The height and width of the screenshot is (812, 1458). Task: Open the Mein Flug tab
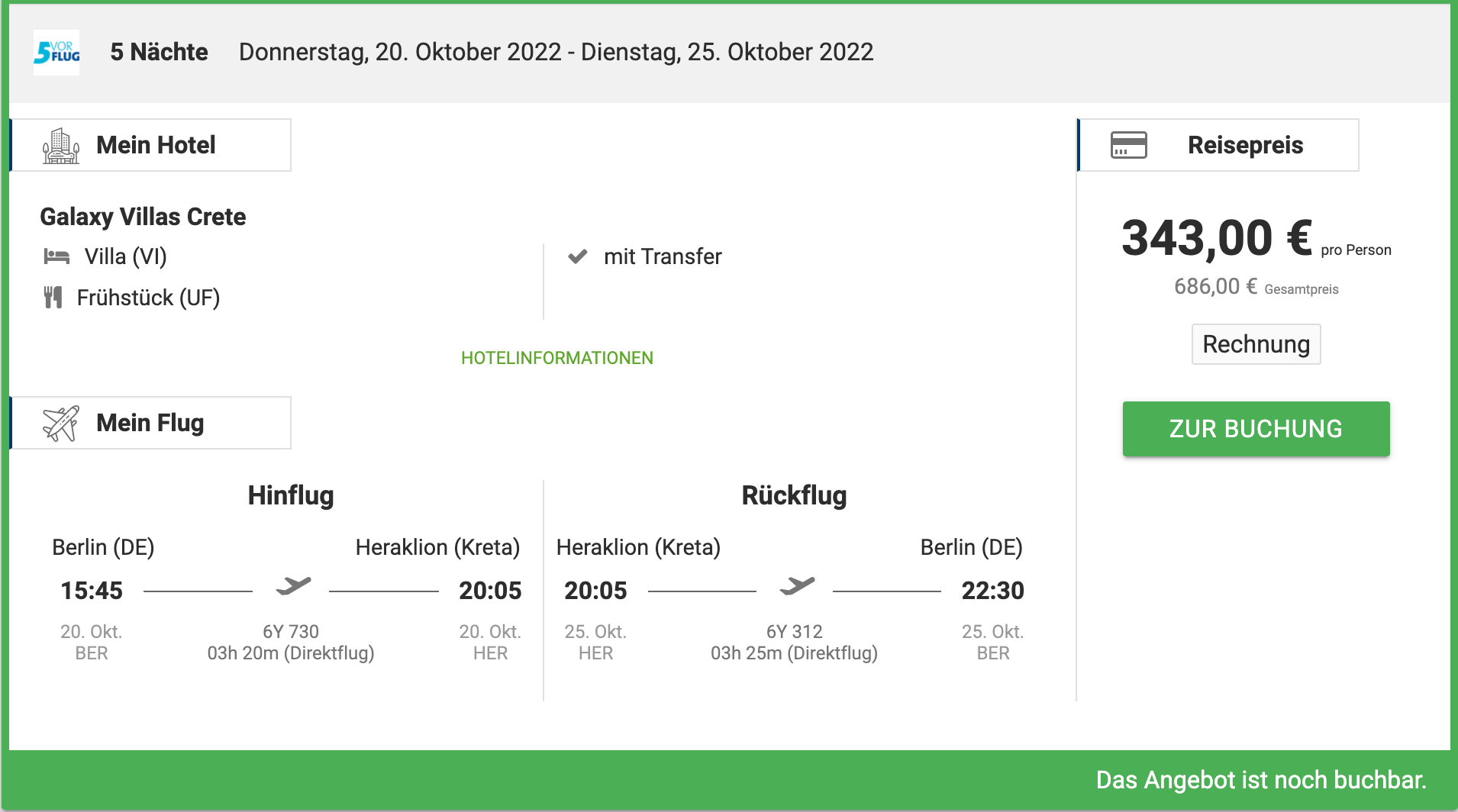pyautogui.click(x=151, y=423)
